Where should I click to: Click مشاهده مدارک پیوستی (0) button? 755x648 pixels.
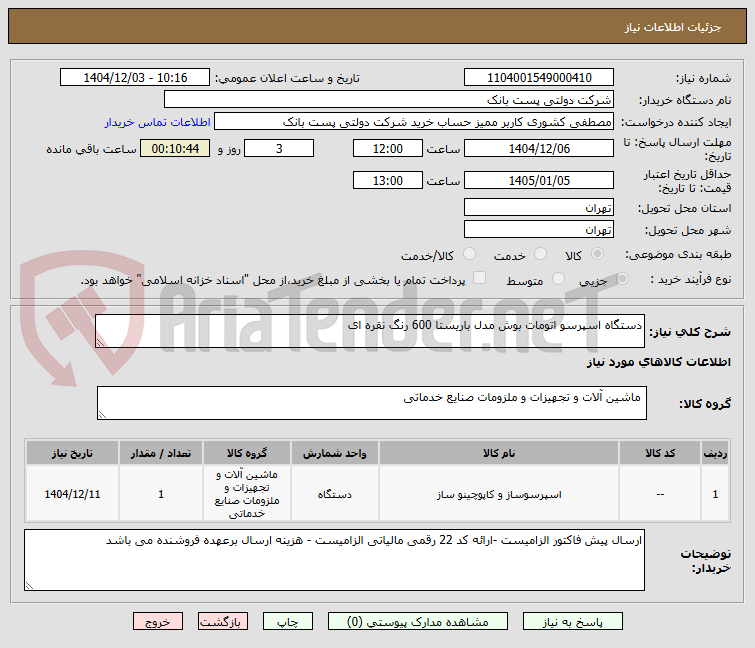[417, 622]
